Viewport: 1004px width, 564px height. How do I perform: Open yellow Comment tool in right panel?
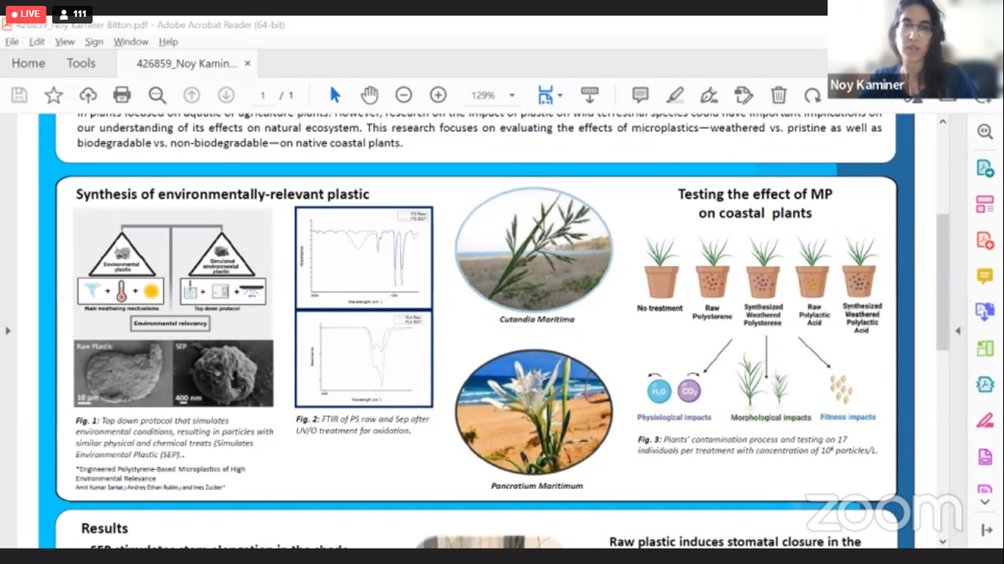985,276
